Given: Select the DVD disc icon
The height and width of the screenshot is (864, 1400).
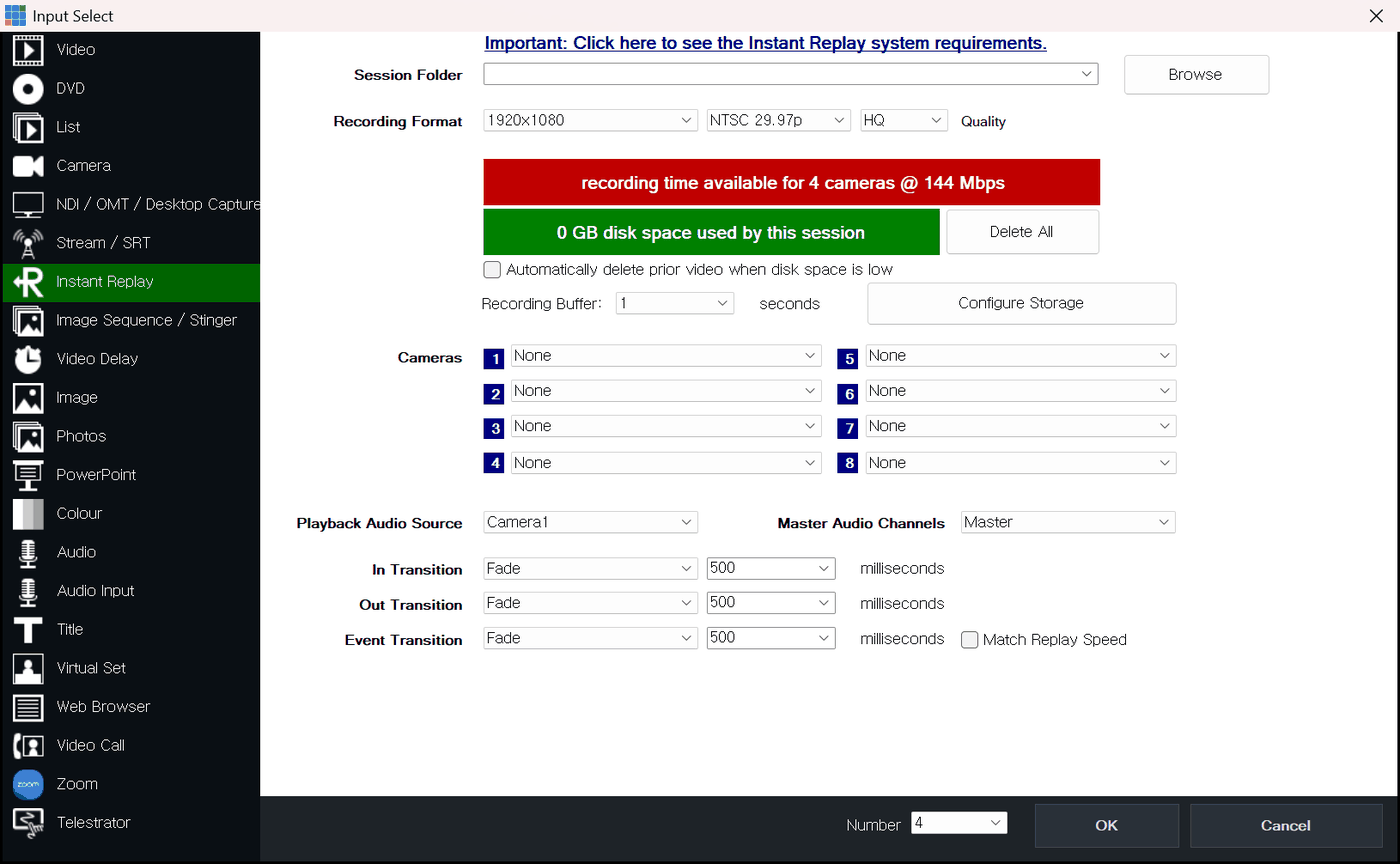Looking at the screenshot, I should [x=28, y=88].
